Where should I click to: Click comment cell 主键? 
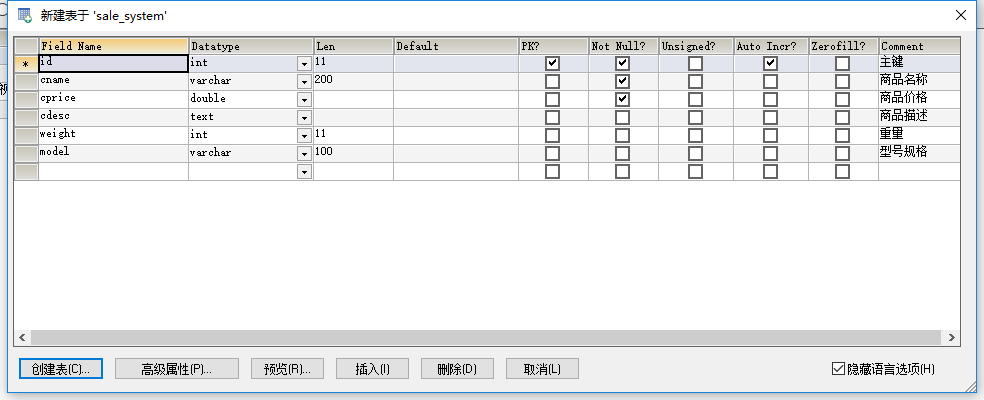point(919,63)
